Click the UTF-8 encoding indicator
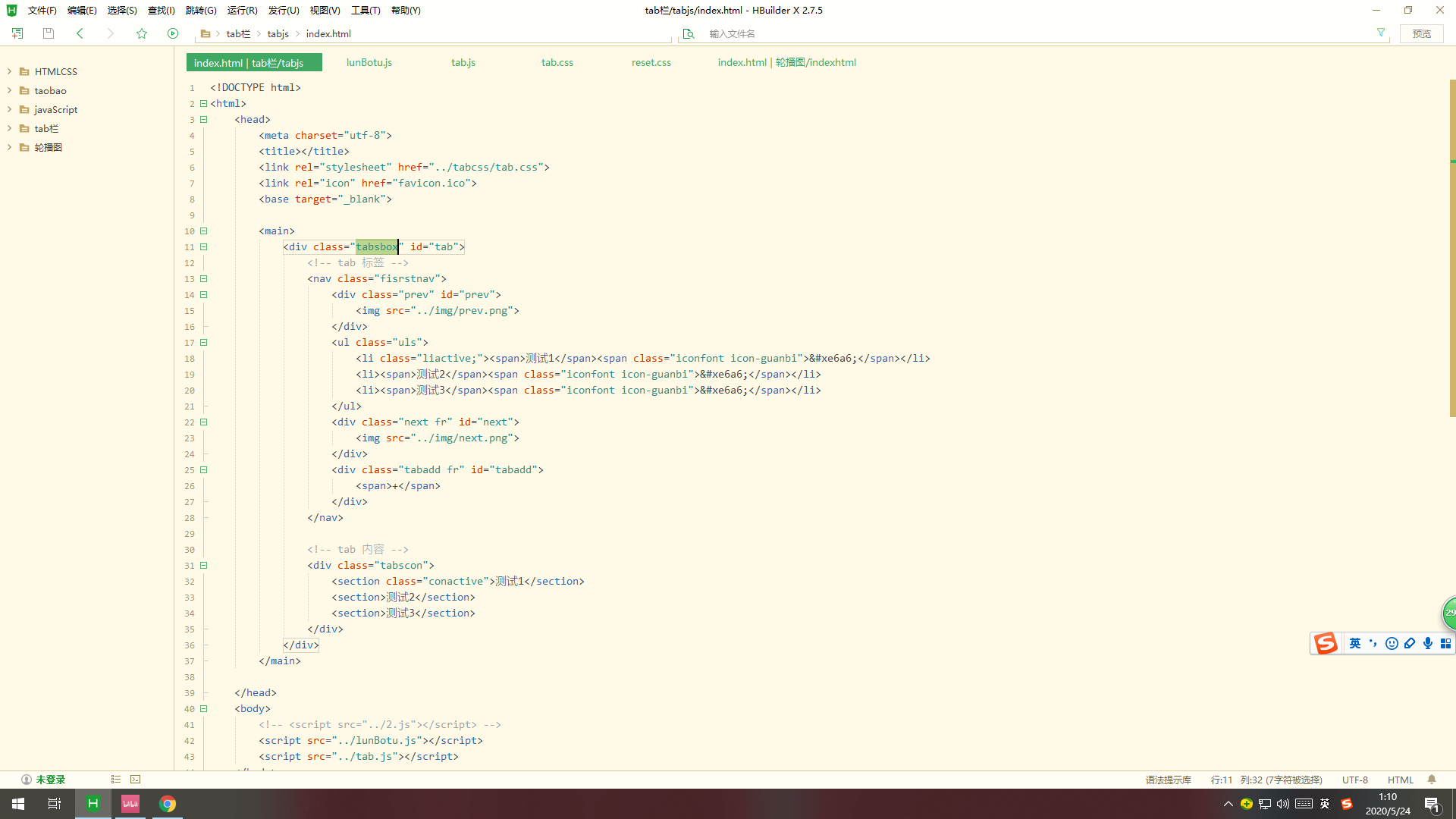 point(1355,780)
